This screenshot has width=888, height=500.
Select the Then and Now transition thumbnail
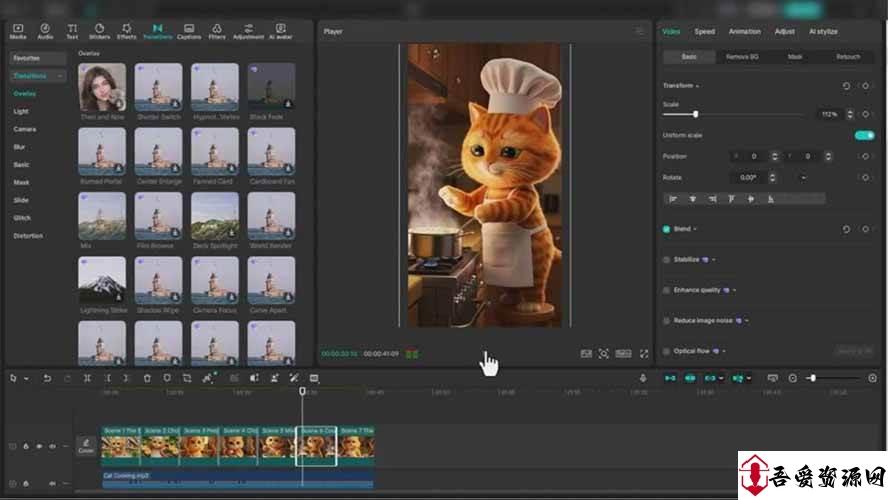102,88
